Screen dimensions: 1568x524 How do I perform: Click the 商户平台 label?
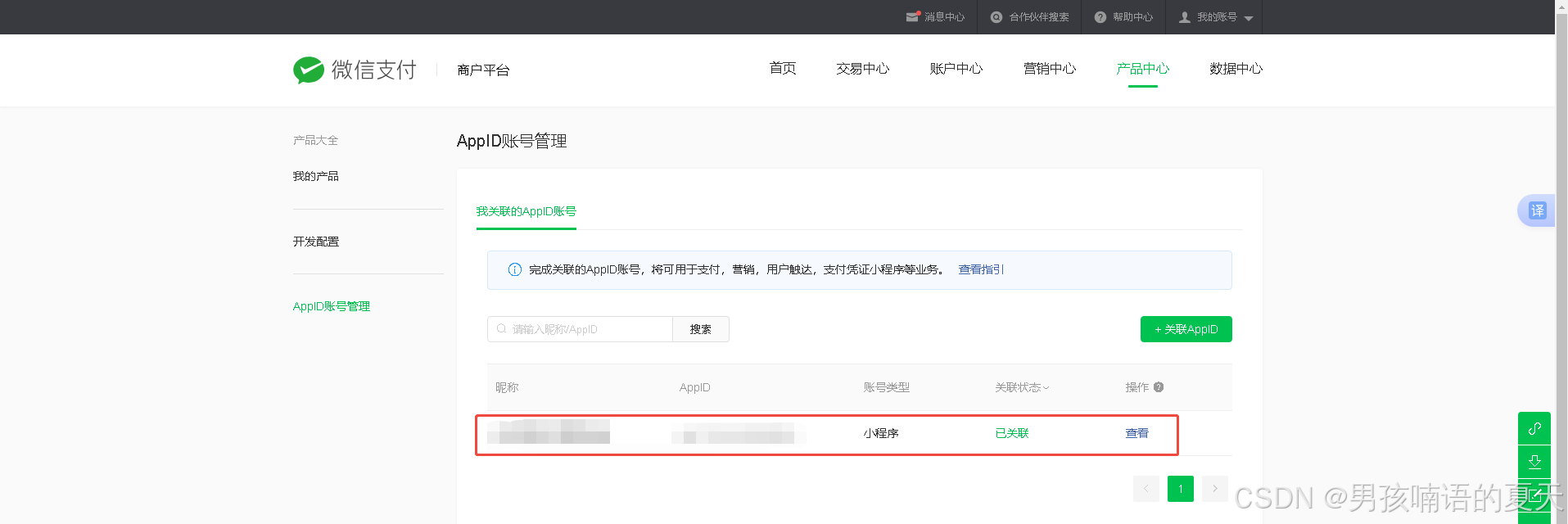[x=483, y=70]
